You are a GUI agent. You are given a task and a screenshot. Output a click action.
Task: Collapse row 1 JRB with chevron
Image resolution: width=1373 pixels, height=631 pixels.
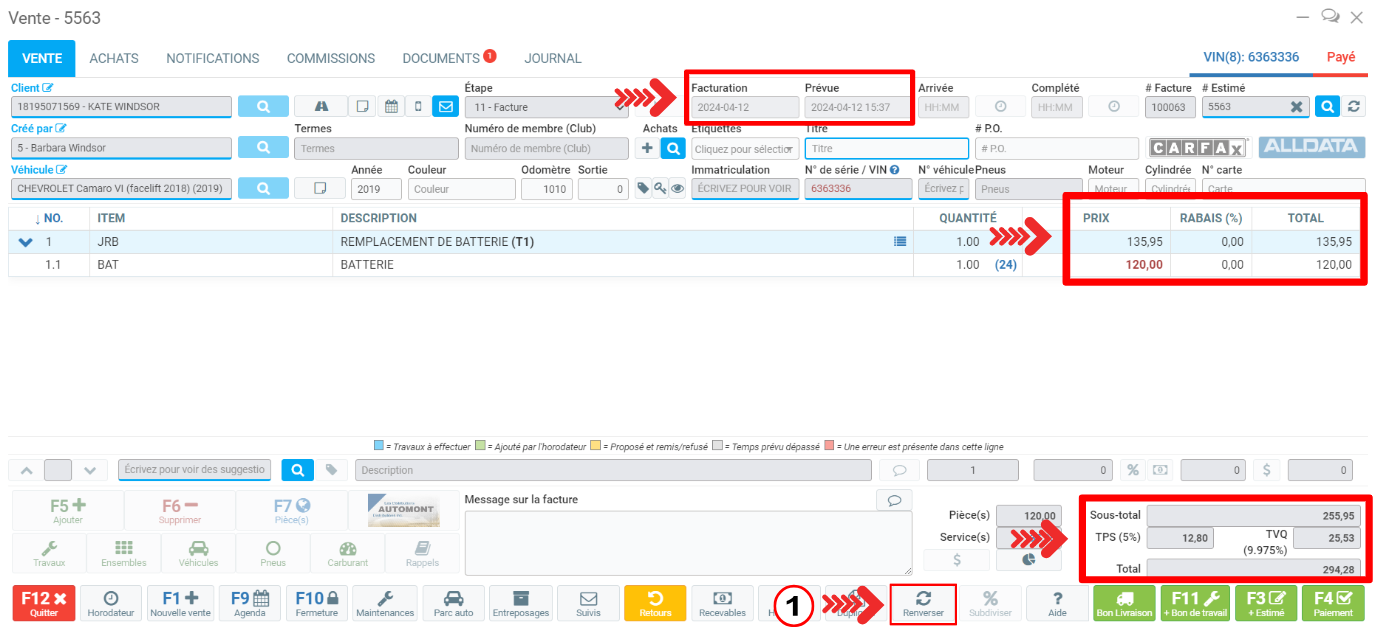point(26,242)
